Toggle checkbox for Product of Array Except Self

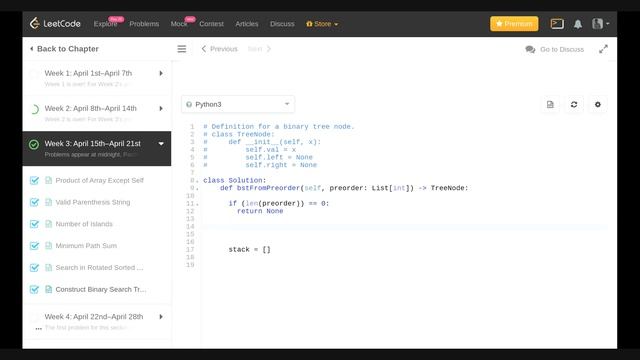pos(34,180)
